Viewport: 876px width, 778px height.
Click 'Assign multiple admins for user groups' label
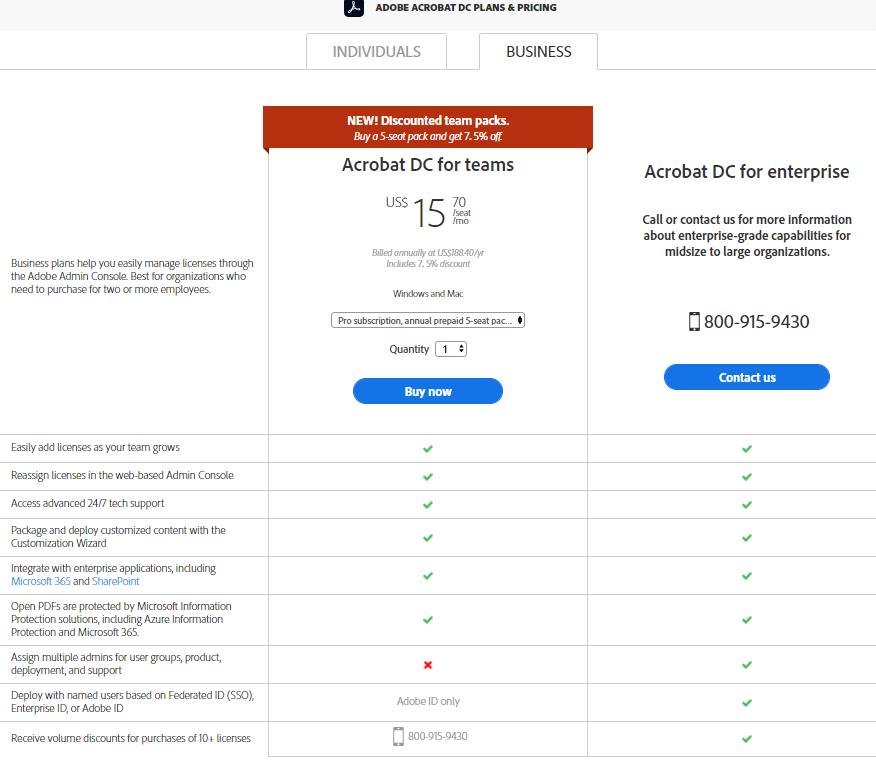116,664
